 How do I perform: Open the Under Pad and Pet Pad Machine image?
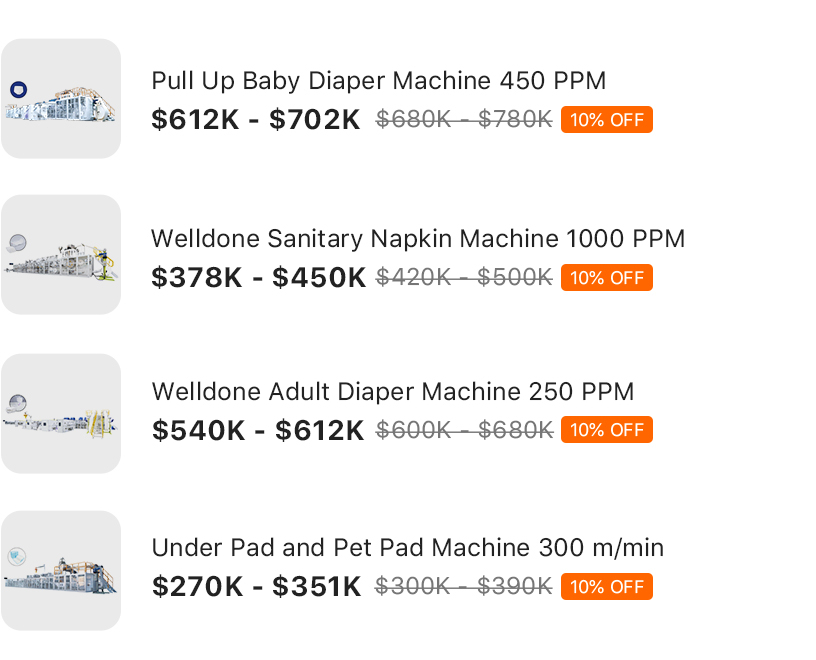(61, 570)
